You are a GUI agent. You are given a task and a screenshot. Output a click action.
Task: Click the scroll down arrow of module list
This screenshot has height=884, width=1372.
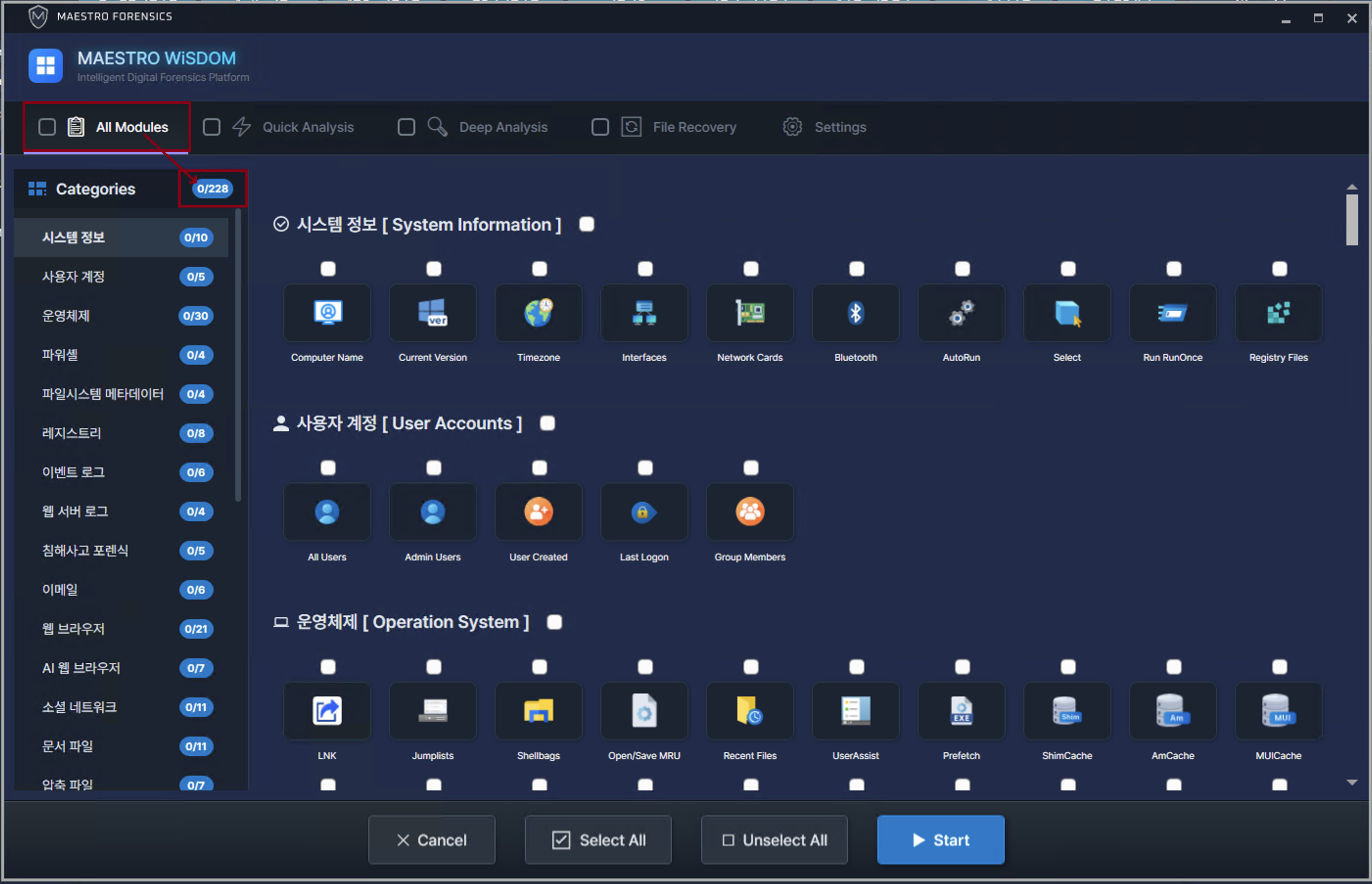pyautogui.click(x=1352, y=782)
